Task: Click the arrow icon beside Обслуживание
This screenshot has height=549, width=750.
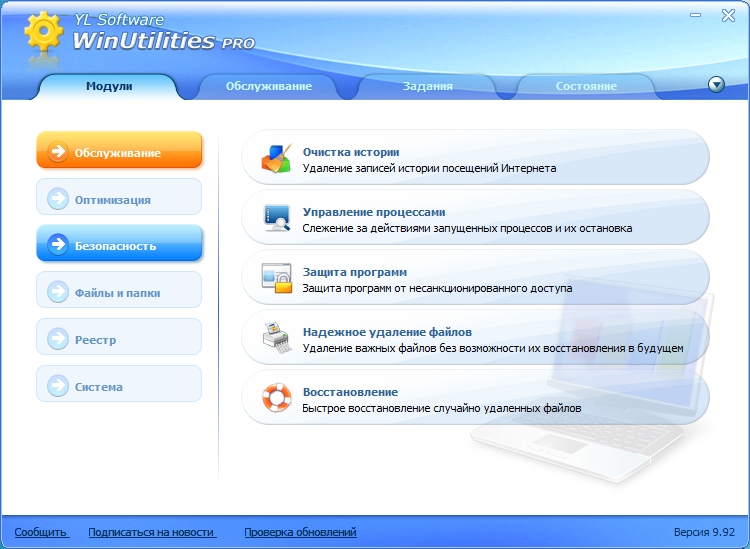Action: [58, 151]
